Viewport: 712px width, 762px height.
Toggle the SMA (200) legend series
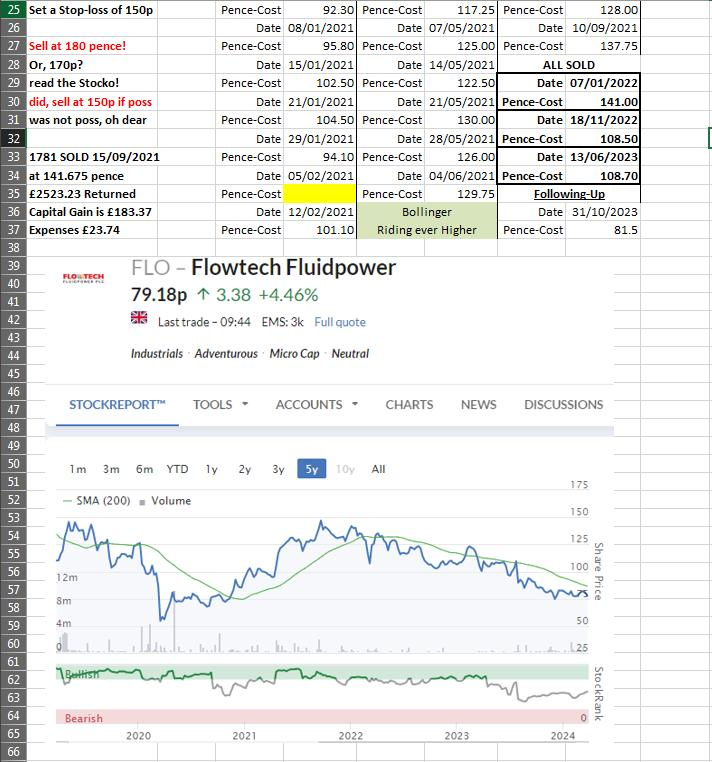(97, 501)
